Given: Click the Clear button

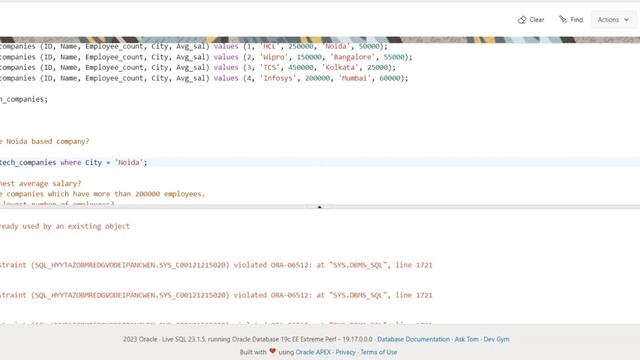Looking at the screenshot, I should (531, 20).
